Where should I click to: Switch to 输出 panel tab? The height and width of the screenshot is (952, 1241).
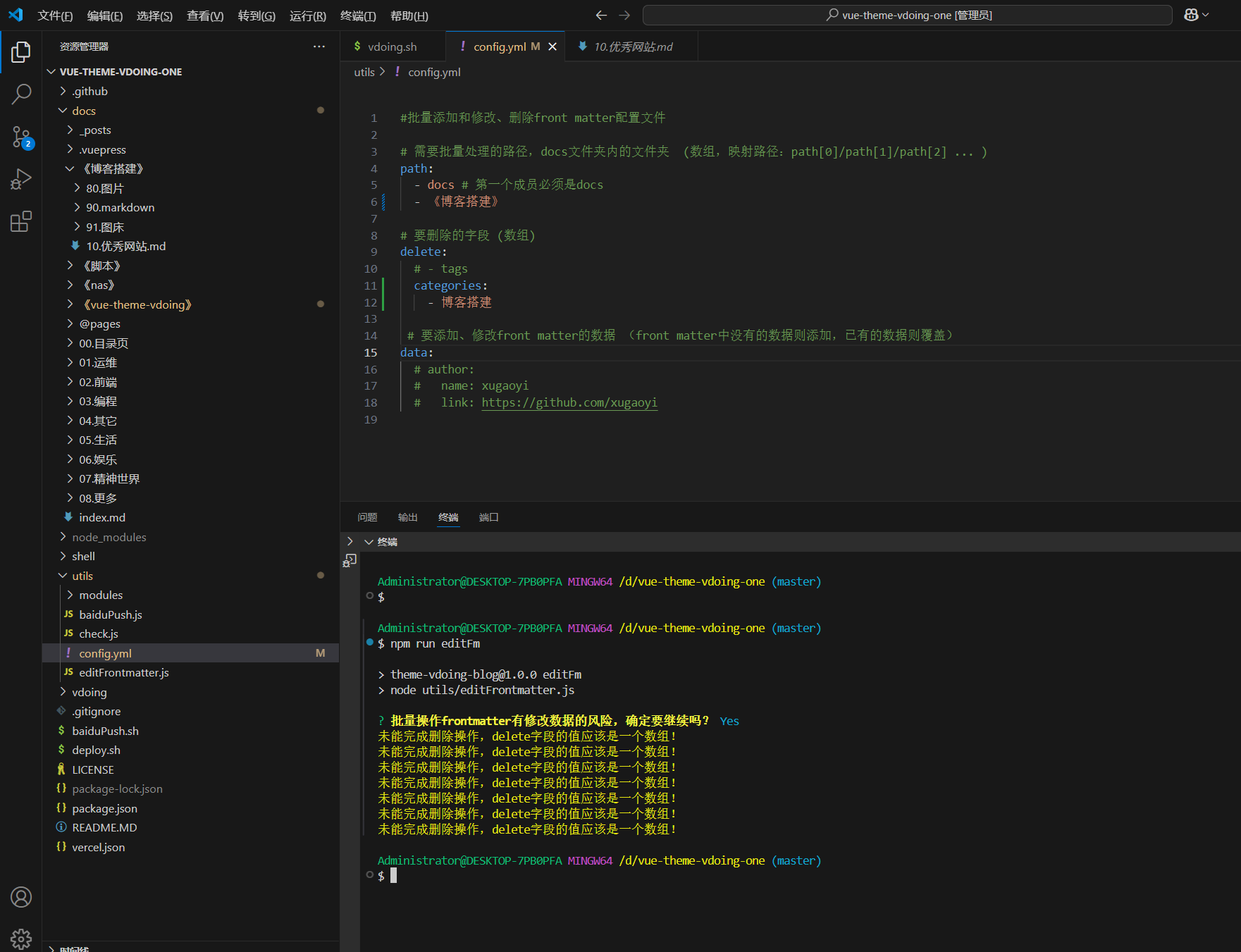click(x=407, y=517)
